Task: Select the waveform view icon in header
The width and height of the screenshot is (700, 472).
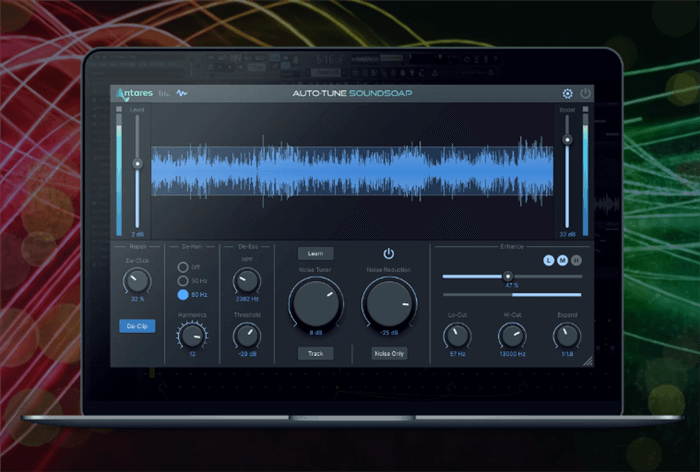Action: click(x=182, y=93)
